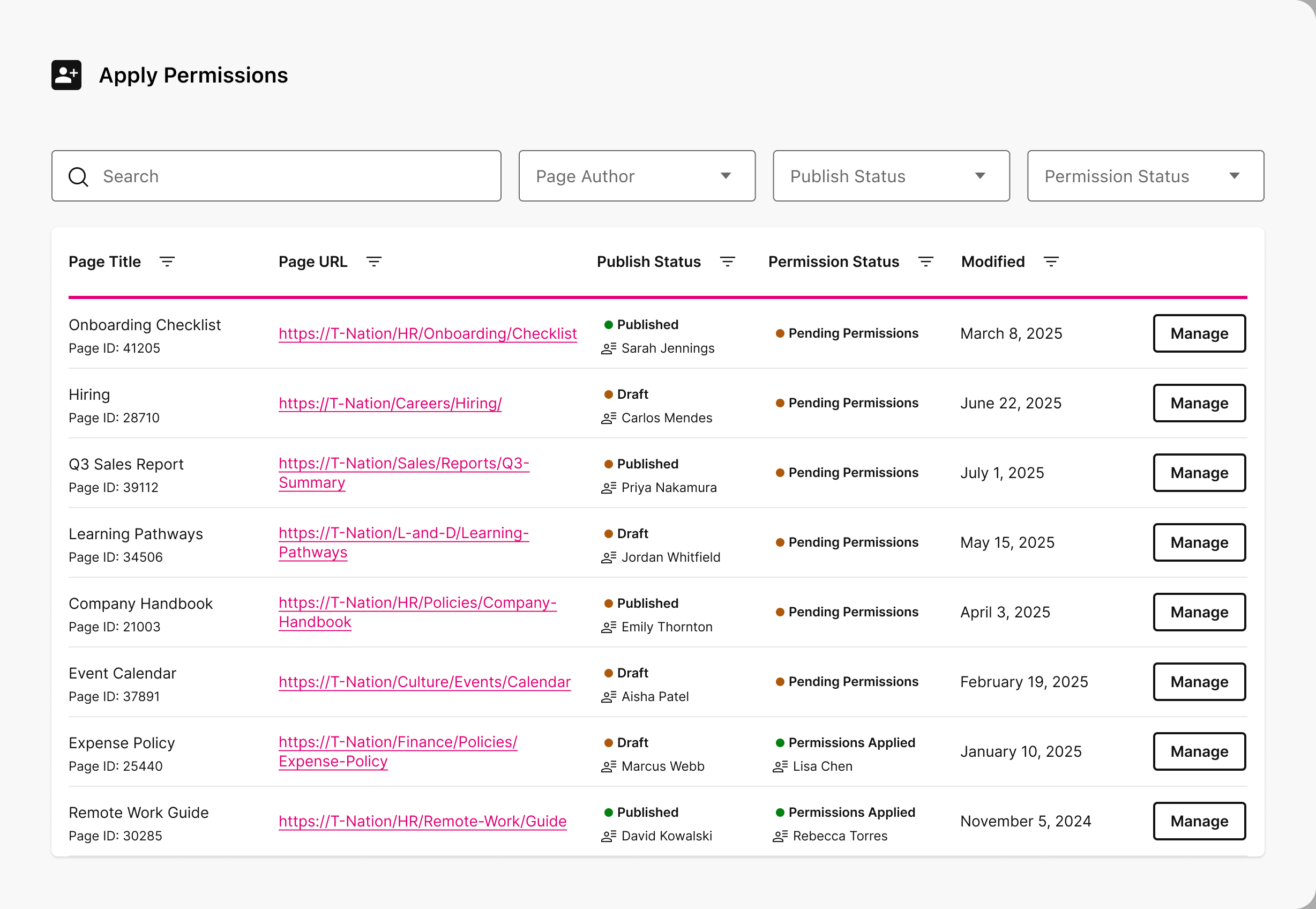Click the Page URL column header
Image resolution: width=1316 pixels, height=909 pixels.
click(312, 262)
